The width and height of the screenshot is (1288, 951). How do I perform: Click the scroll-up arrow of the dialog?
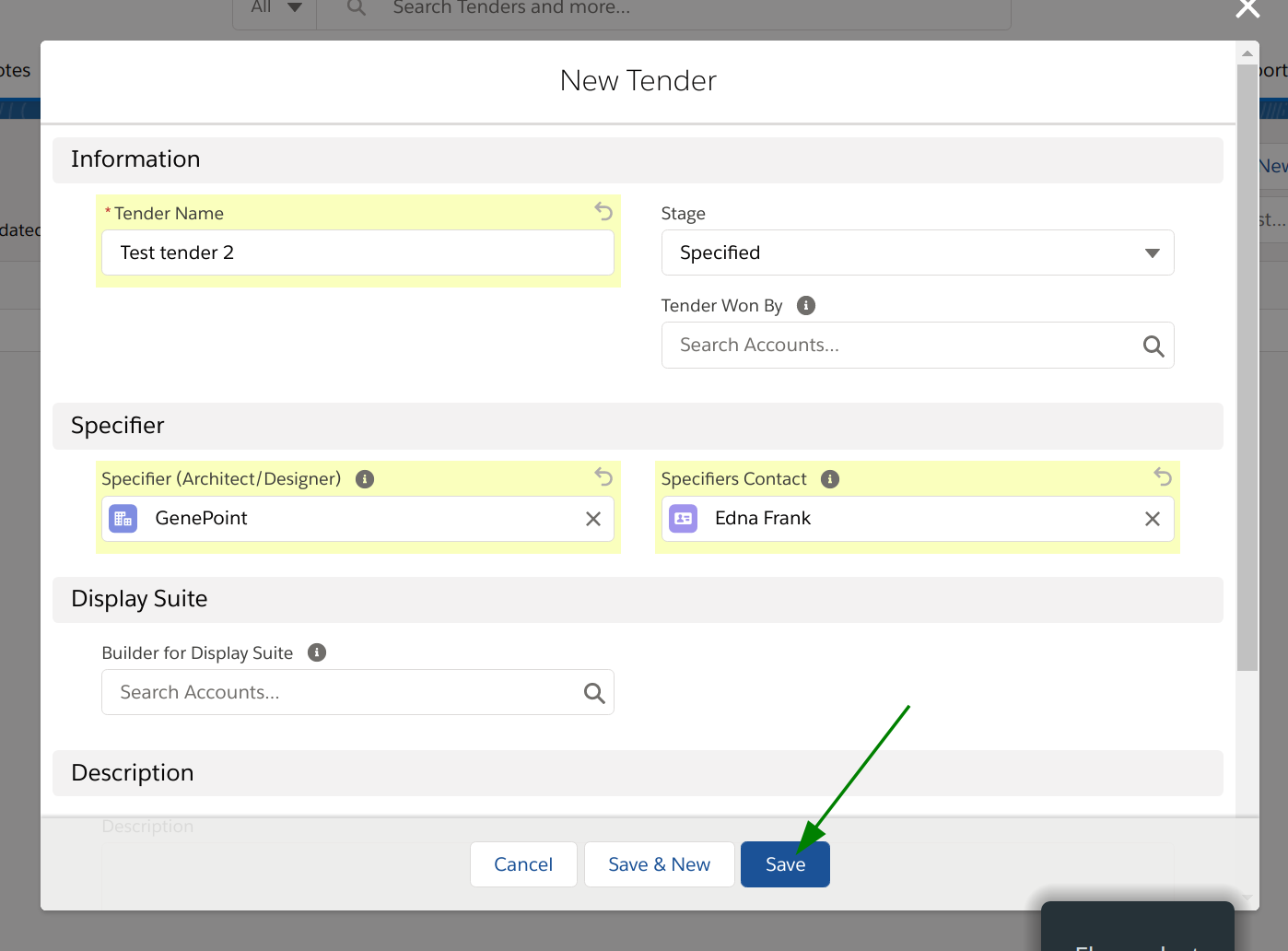coord(1247,53)
